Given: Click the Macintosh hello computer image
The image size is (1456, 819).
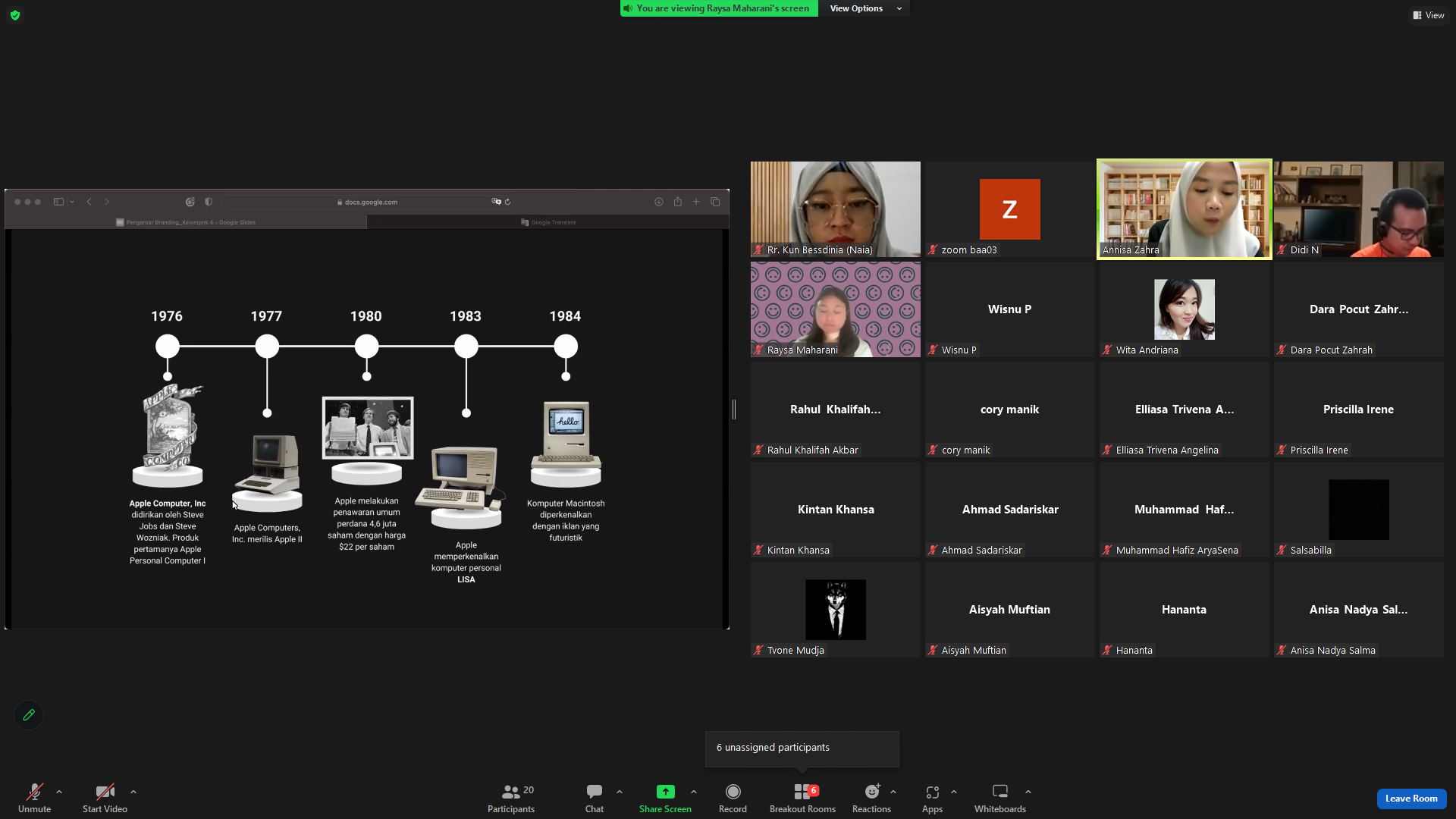Looking at the screenshot, I should pos(567,434).
